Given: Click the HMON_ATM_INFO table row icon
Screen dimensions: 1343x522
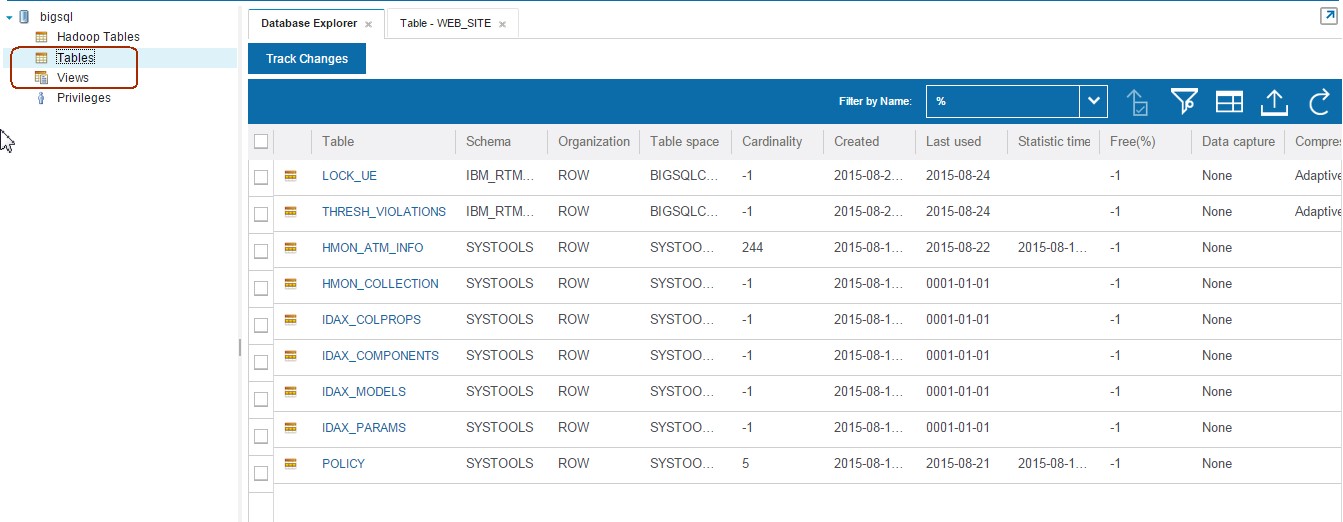Looking at the screenshot, I should [291, 247].
